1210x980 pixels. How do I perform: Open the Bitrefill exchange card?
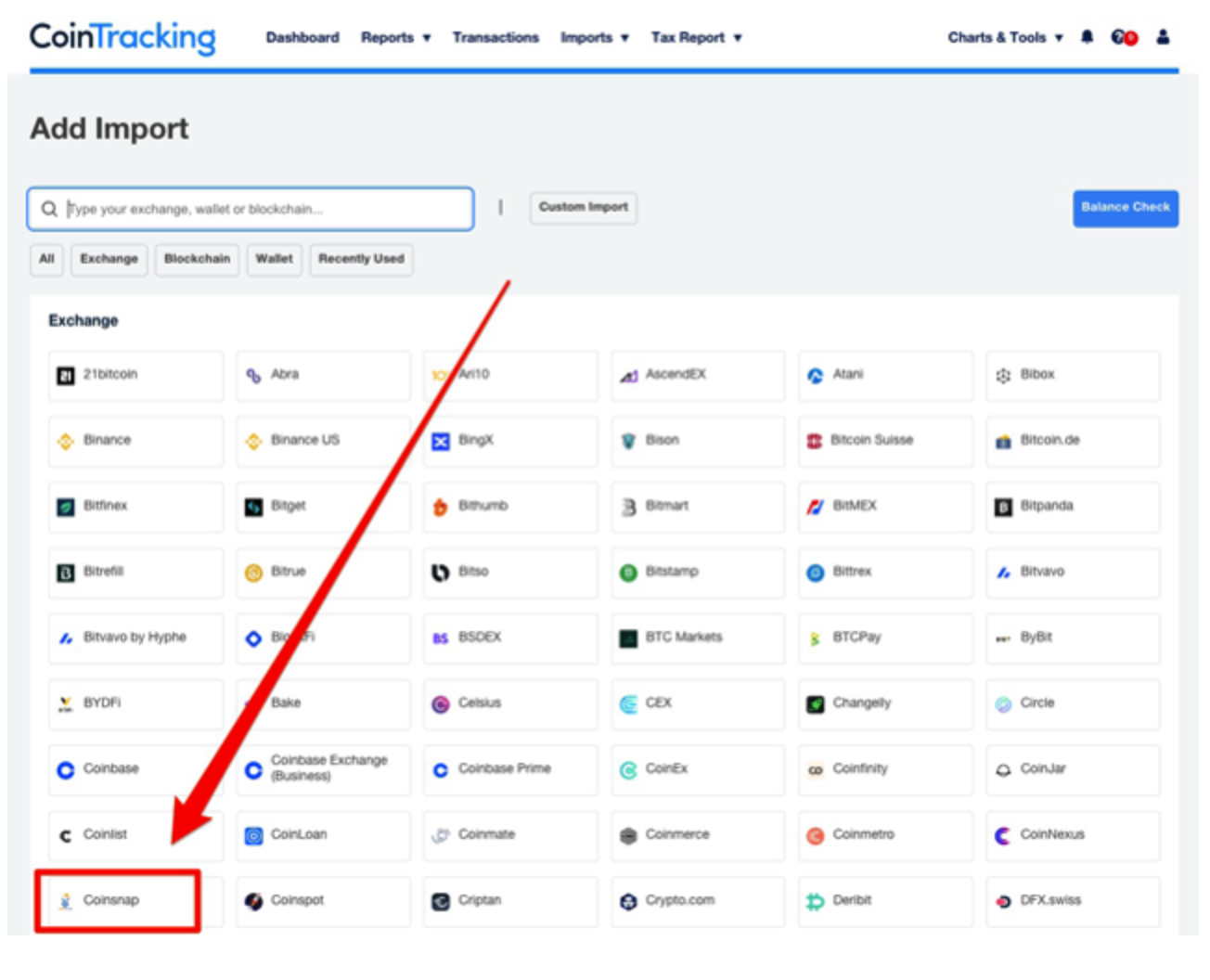coord(135,572)
